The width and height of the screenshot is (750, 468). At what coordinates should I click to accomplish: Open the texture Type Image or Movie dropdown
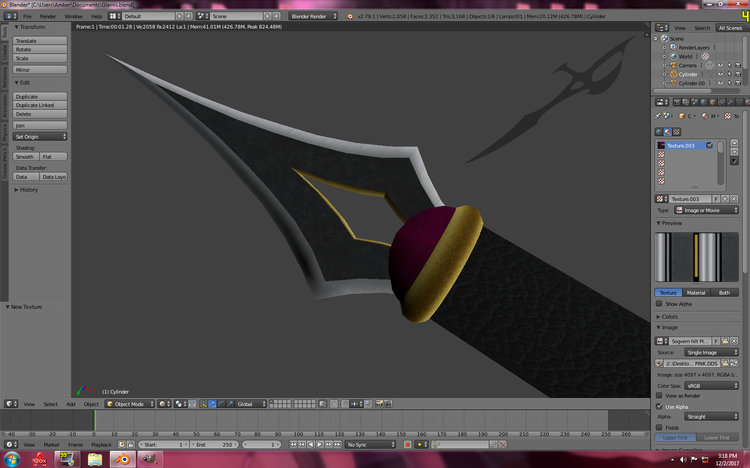click(706, 210)
